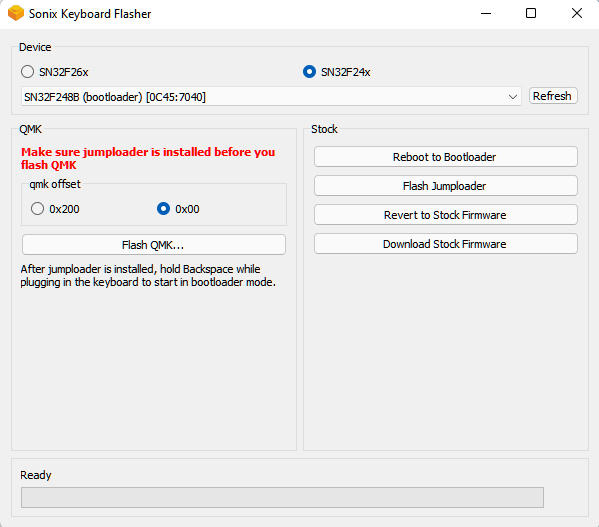Image resolution: width=599 pixels, height=527 pixels.
Task: Choose the 0x200 qmk offset option
Action: tap(37, 209)
